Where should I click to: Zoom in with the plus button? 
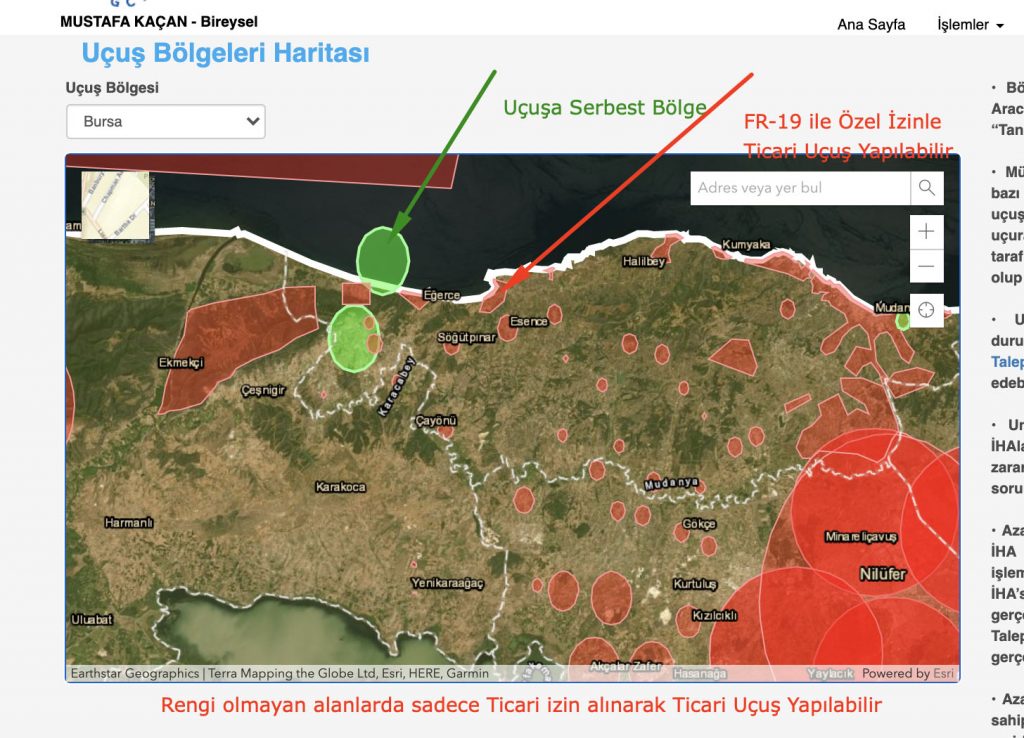(926, 232)
